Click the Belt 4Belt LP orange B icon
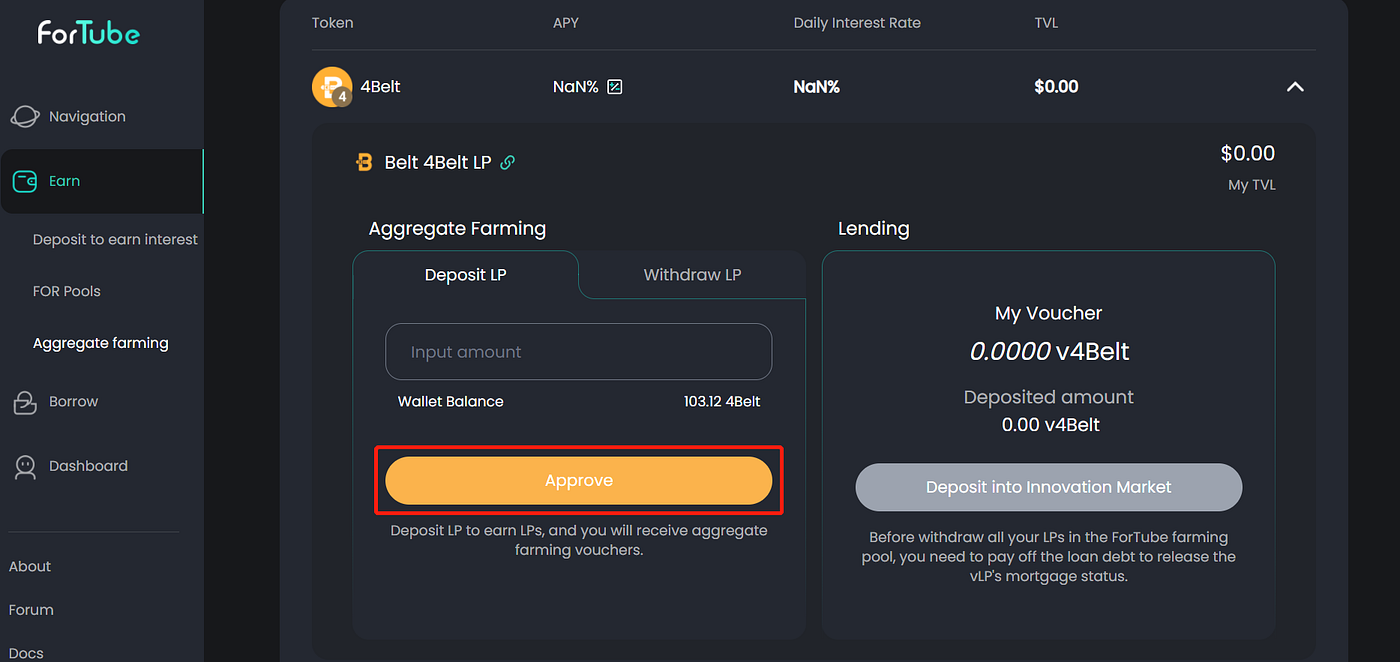This screenshot has width=1400, height=662. coord(364,162)
